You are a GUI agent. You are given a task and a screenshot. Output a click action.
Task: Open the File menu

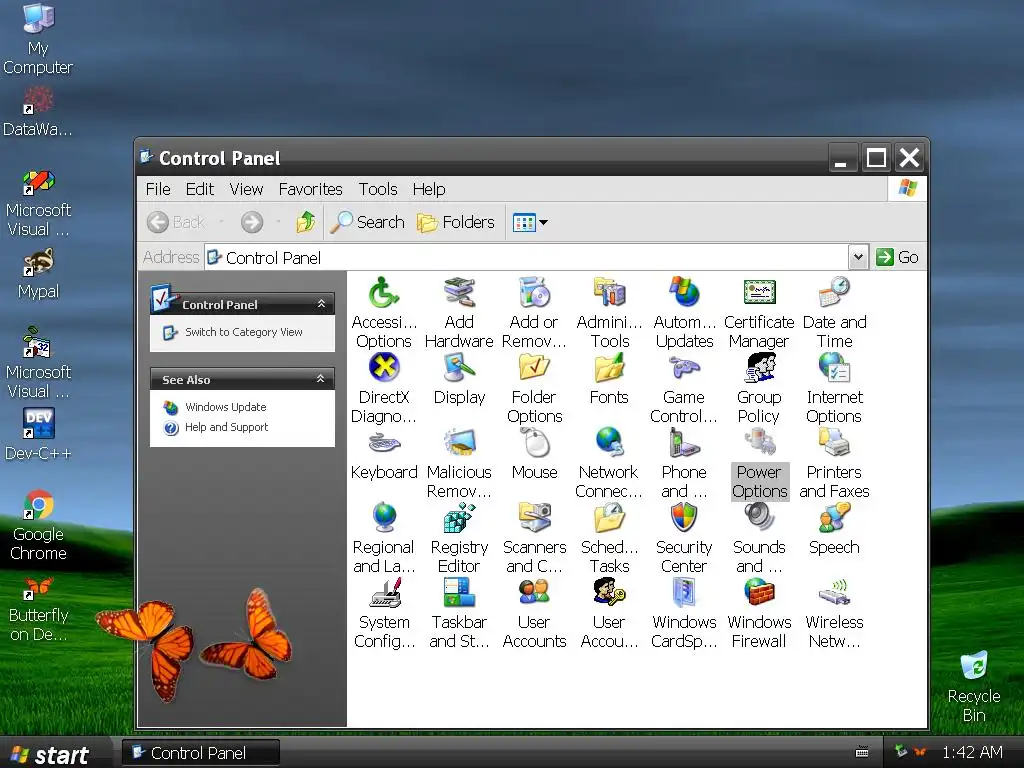tap(157, 189)
